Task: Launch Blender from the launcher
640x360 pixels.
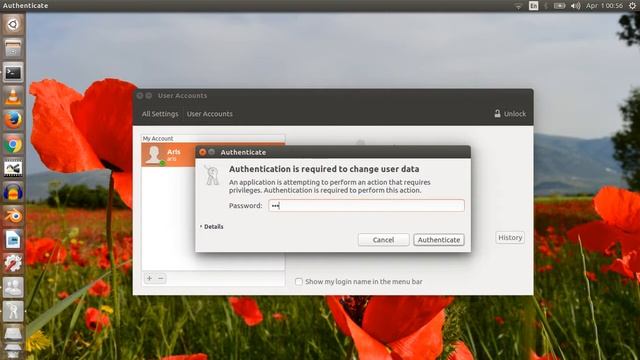Action: (13, 216)
